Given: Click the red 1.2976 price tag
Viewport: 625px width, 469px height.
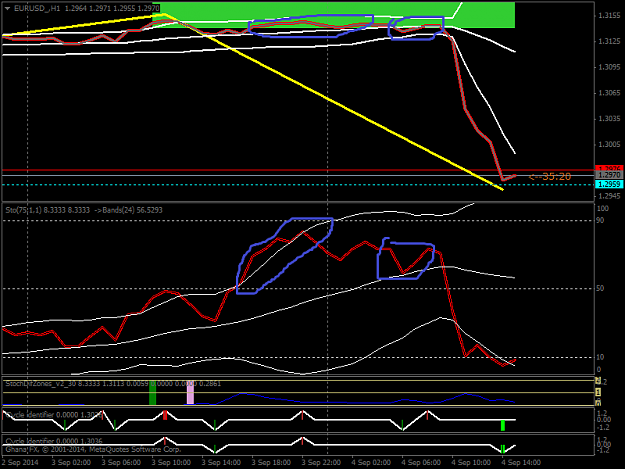Looking at the screenshot, I should pyautogui.click(x=609, y=169).
